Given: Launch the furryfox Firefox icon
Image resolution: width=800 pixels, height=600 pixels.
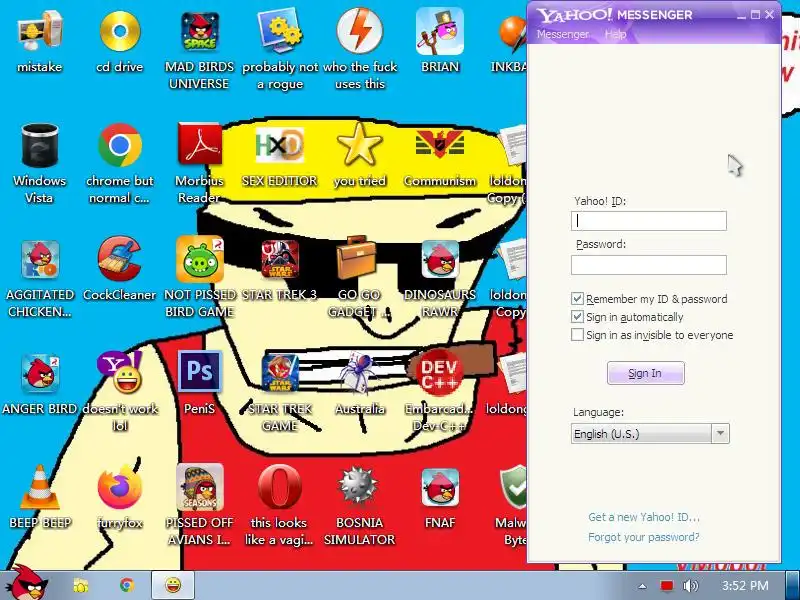Looking at the screenshot, I should (x=120, y=487).
